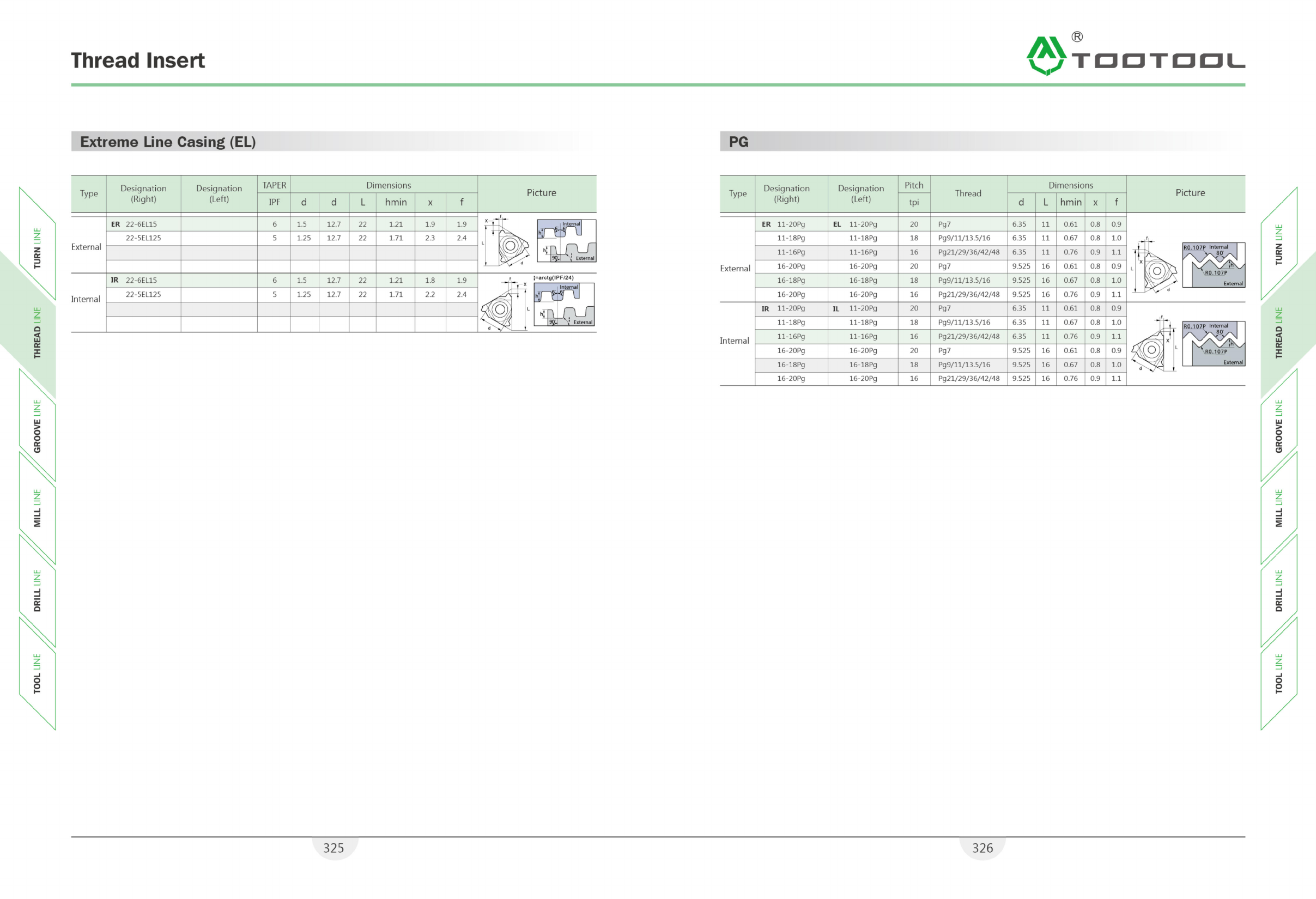Click the EL external thread profile diagram
1316x899 pixels.
coord(566,241)
